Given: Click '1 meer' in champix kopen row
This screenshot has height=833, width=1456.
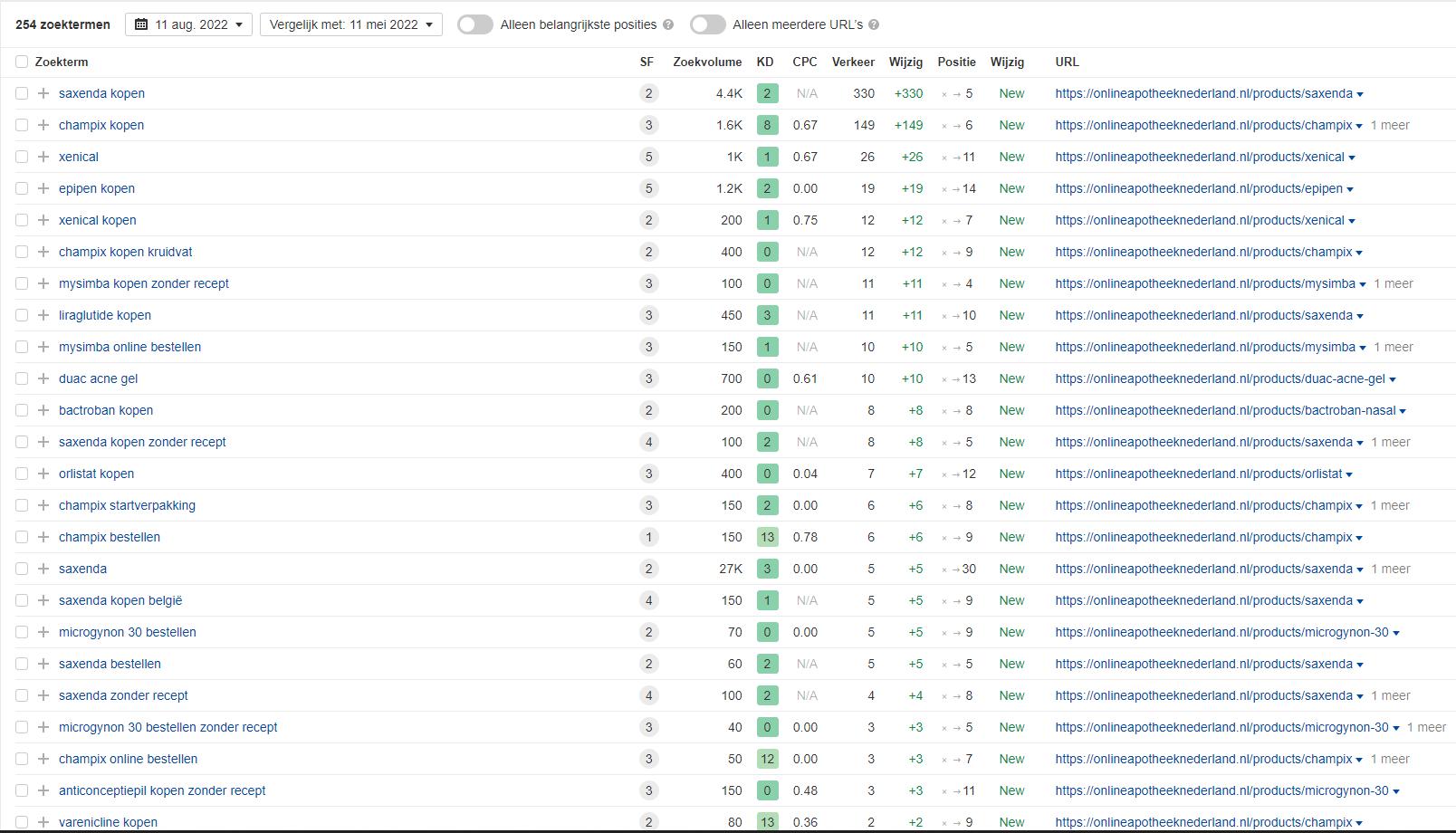Looking at the screenshot, I should (1390, 125).
